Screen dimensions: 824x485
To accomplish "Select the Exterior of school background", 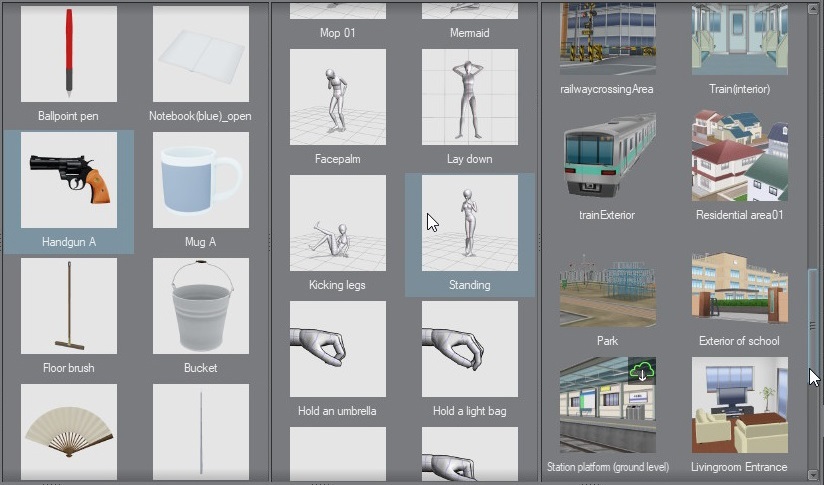I will (x=739, y=288).
